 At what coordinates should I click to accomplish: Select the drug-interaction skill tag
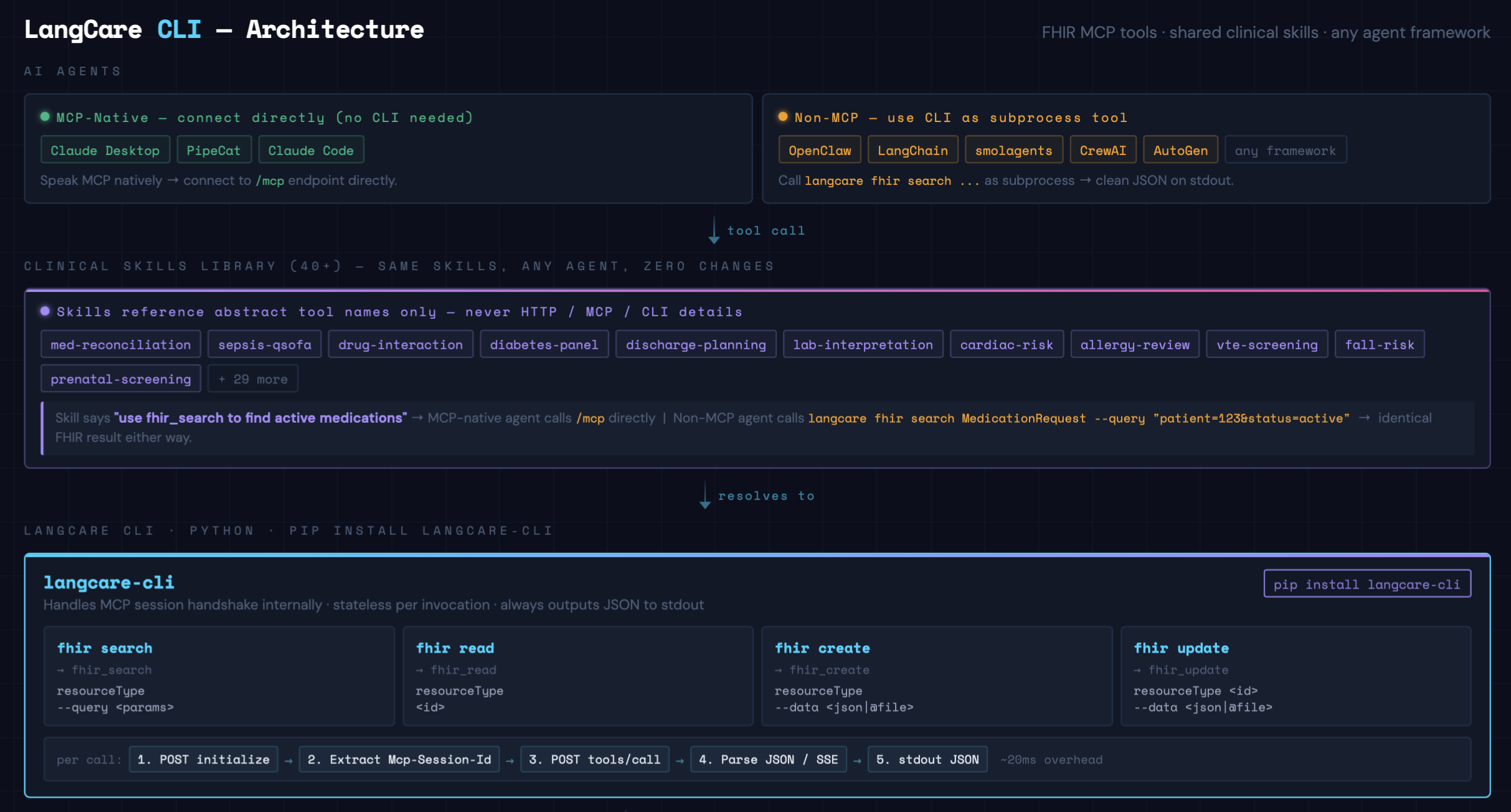click(x=400, y=344)
